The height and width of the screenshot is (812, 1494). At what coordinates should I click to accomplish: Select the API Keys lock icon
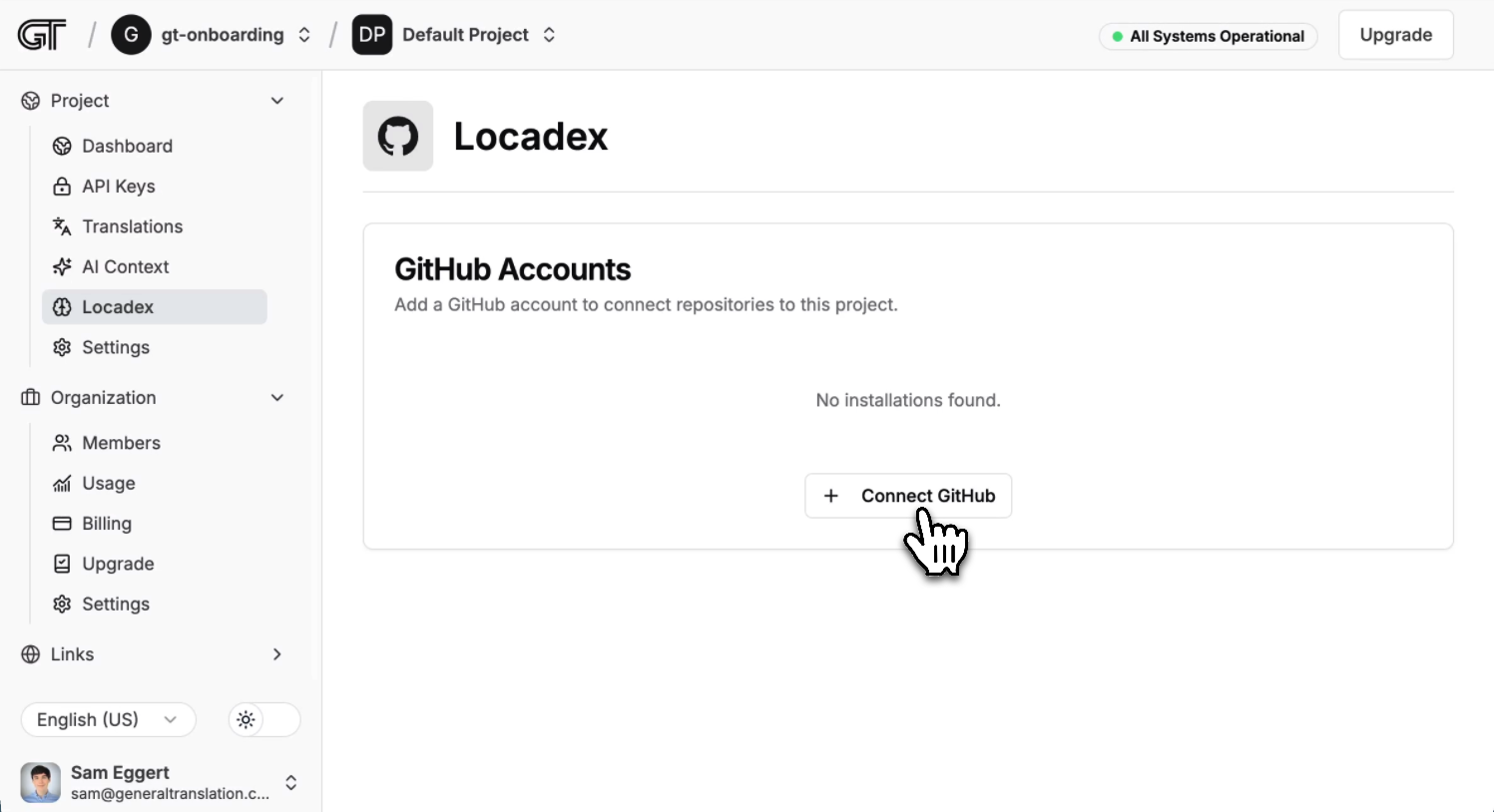click(62, 187)
